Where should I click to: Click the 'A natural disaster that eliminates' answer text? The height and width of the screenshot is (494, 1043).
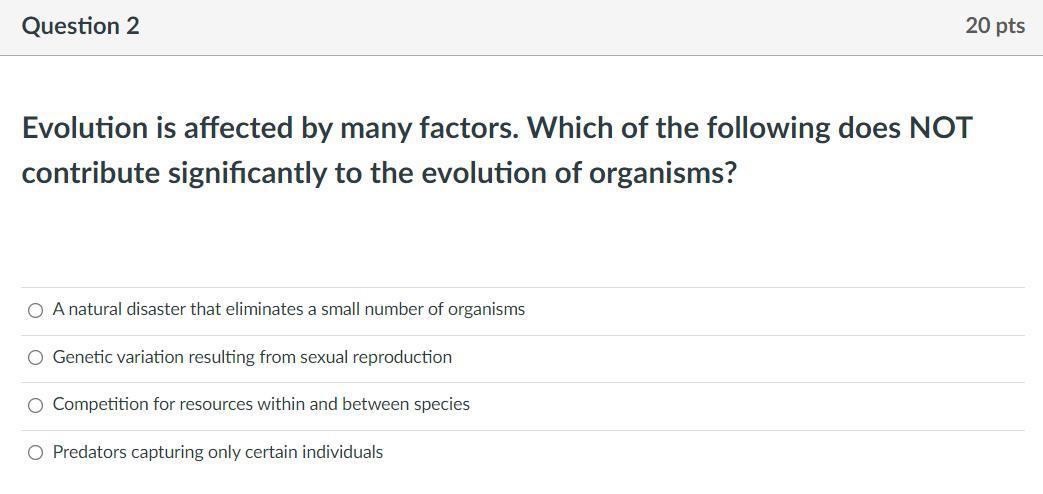point(180,310)
